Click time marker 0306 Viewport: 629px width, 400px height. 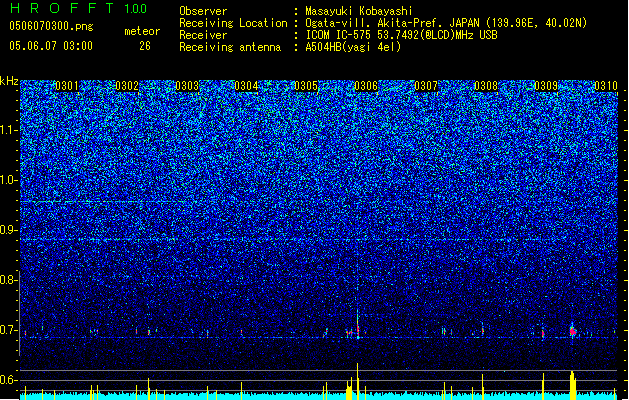(x=366, y=86)
